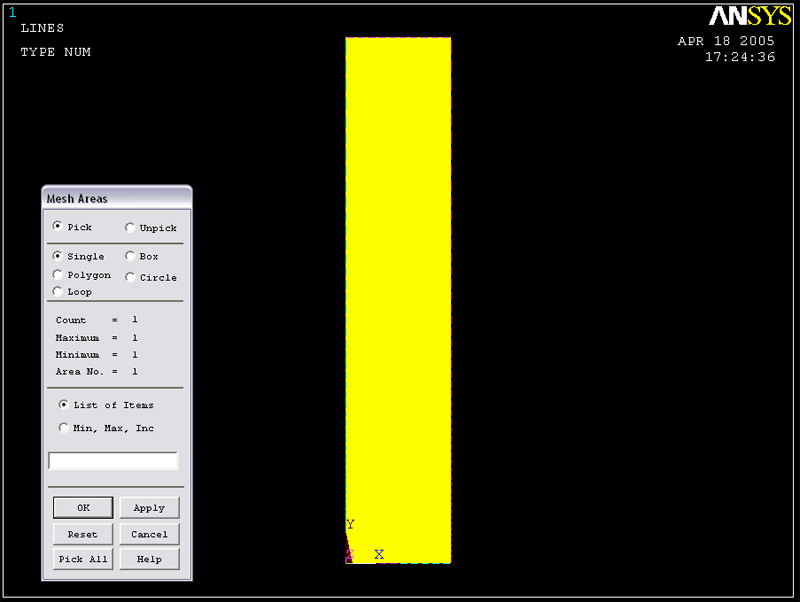This screenshot has width=800, height=602.
Task: Click the window number 1 label
Action: point(12,12)
